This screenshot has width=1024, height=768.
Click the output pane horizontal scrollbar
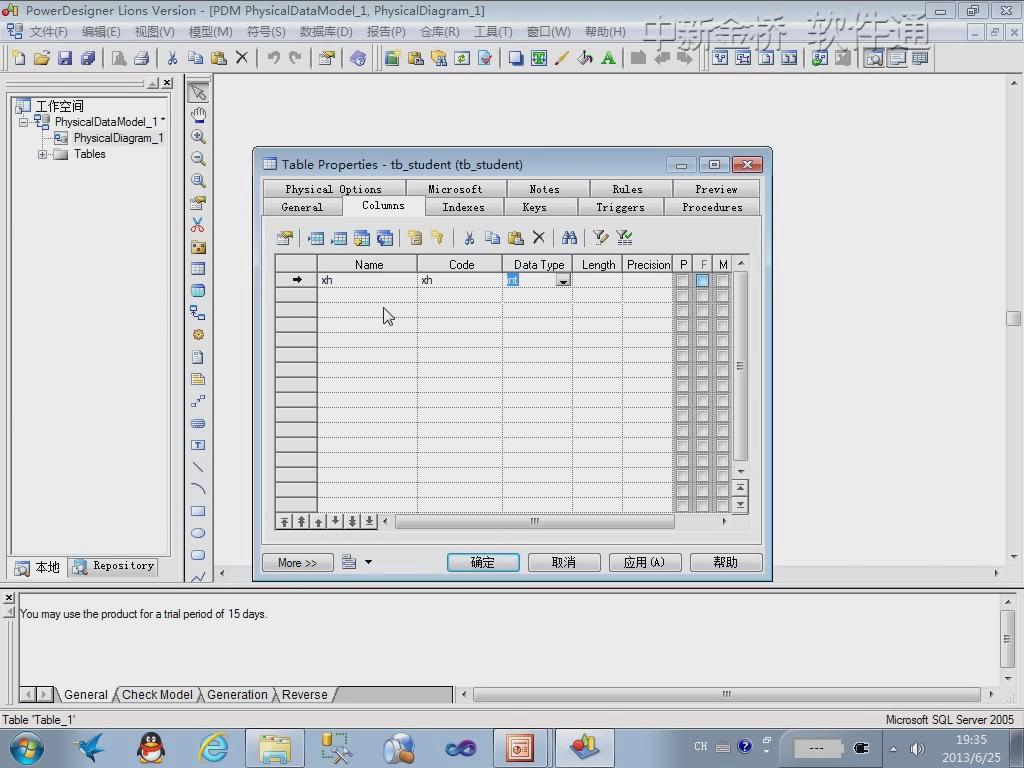(726, 694)
